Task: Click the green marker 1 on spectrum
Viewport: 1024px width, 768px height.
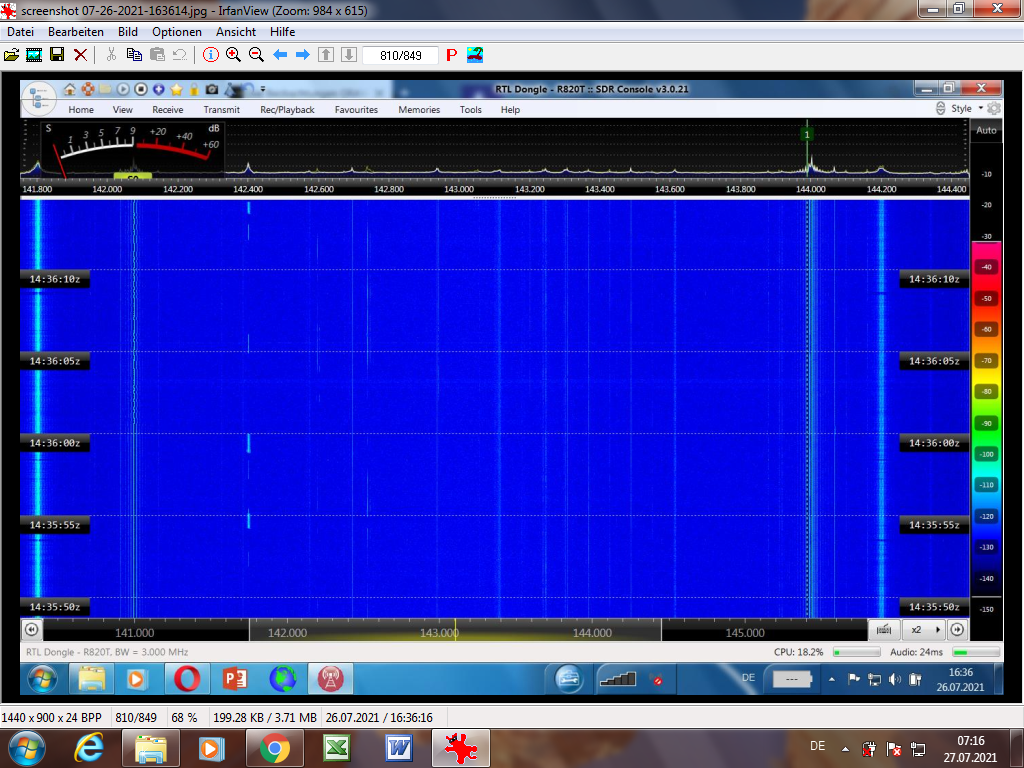Action: [x=807, y=135]
